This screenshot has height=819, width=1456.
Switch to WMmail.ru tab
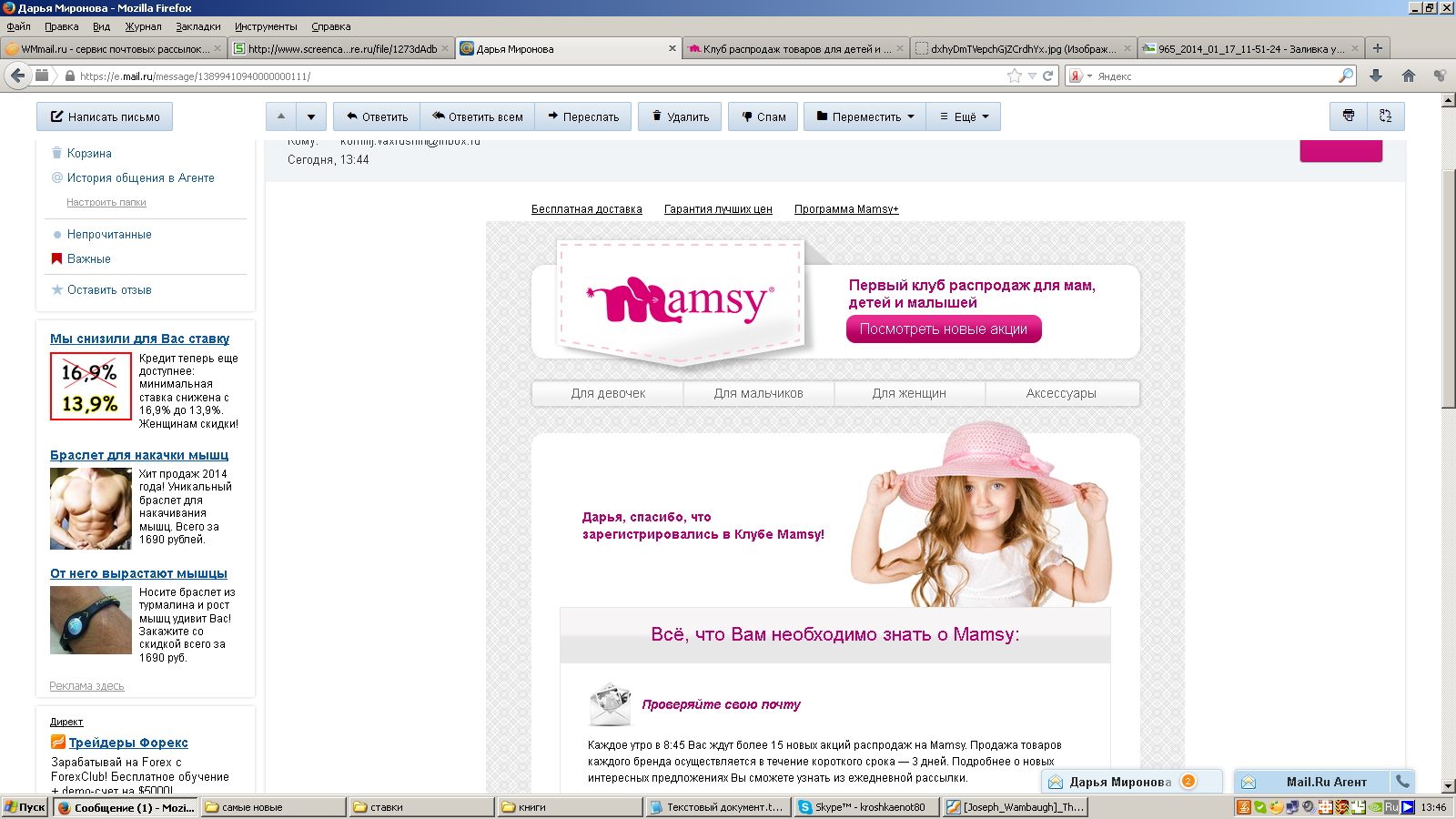click(114, 49)
